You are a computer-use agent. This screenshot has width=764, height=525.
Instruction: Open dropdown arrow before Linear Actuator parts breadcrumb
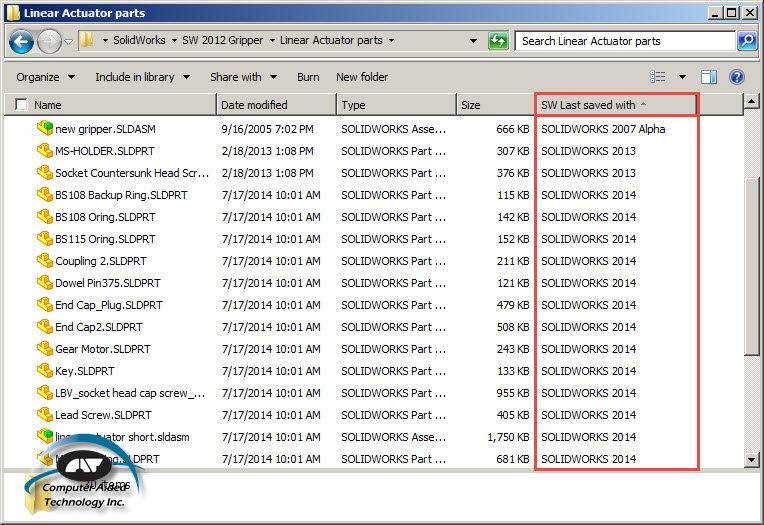[x=272, y=40]
